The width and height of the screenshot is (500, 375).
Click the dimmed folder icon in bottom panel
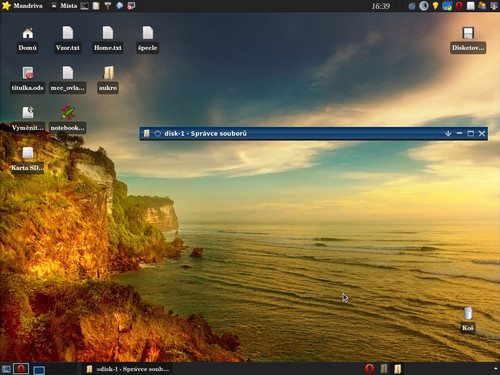[x=384, y=369]
